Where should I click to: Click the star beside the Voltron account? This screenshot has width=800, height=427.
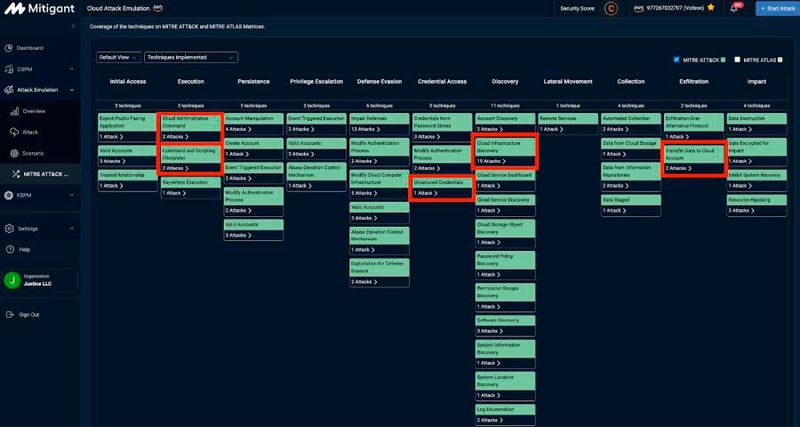[x=711, y=8]
